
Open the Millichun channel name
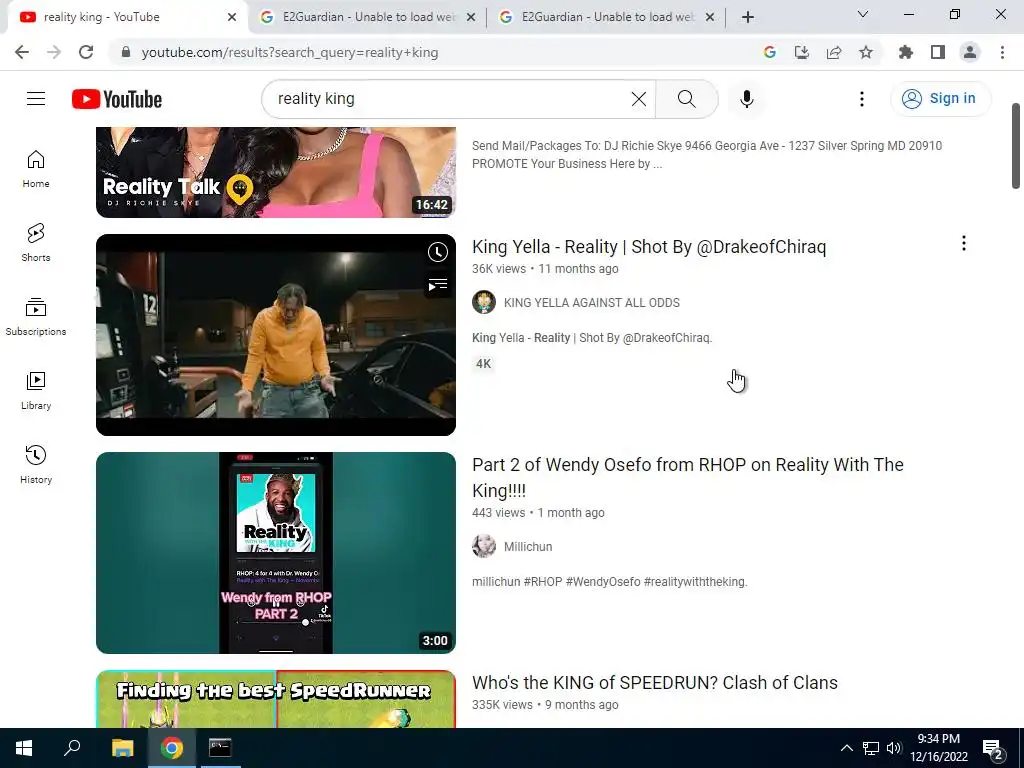click(x=528, y=547)
